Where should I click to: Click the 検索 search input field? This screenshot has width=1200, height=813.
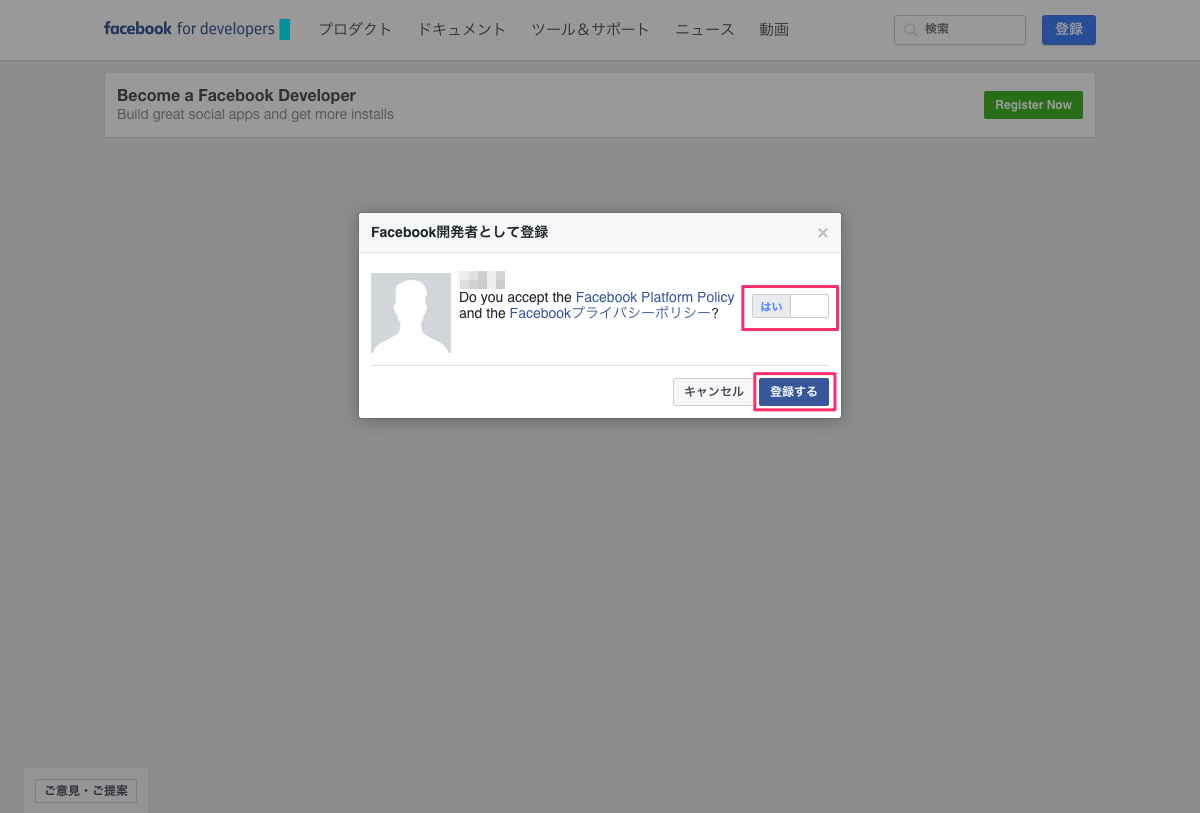coord(970,30)
